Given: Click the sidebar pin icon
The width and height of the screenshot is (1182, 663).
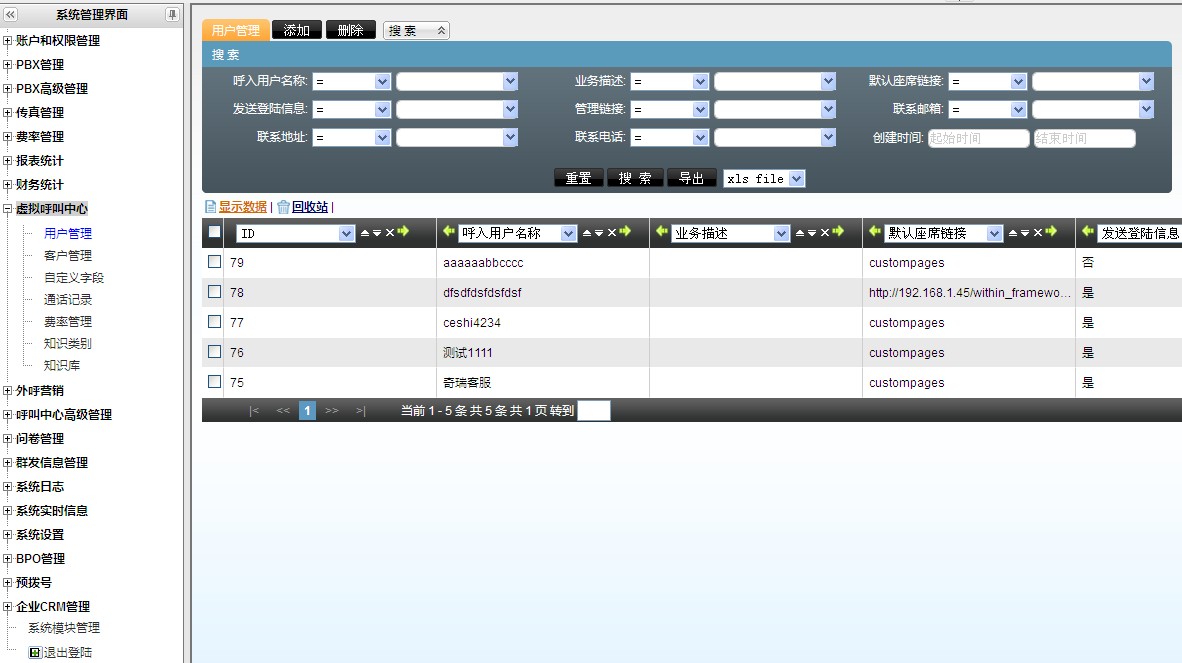Looking at the screenshot, I should (172, 15).
